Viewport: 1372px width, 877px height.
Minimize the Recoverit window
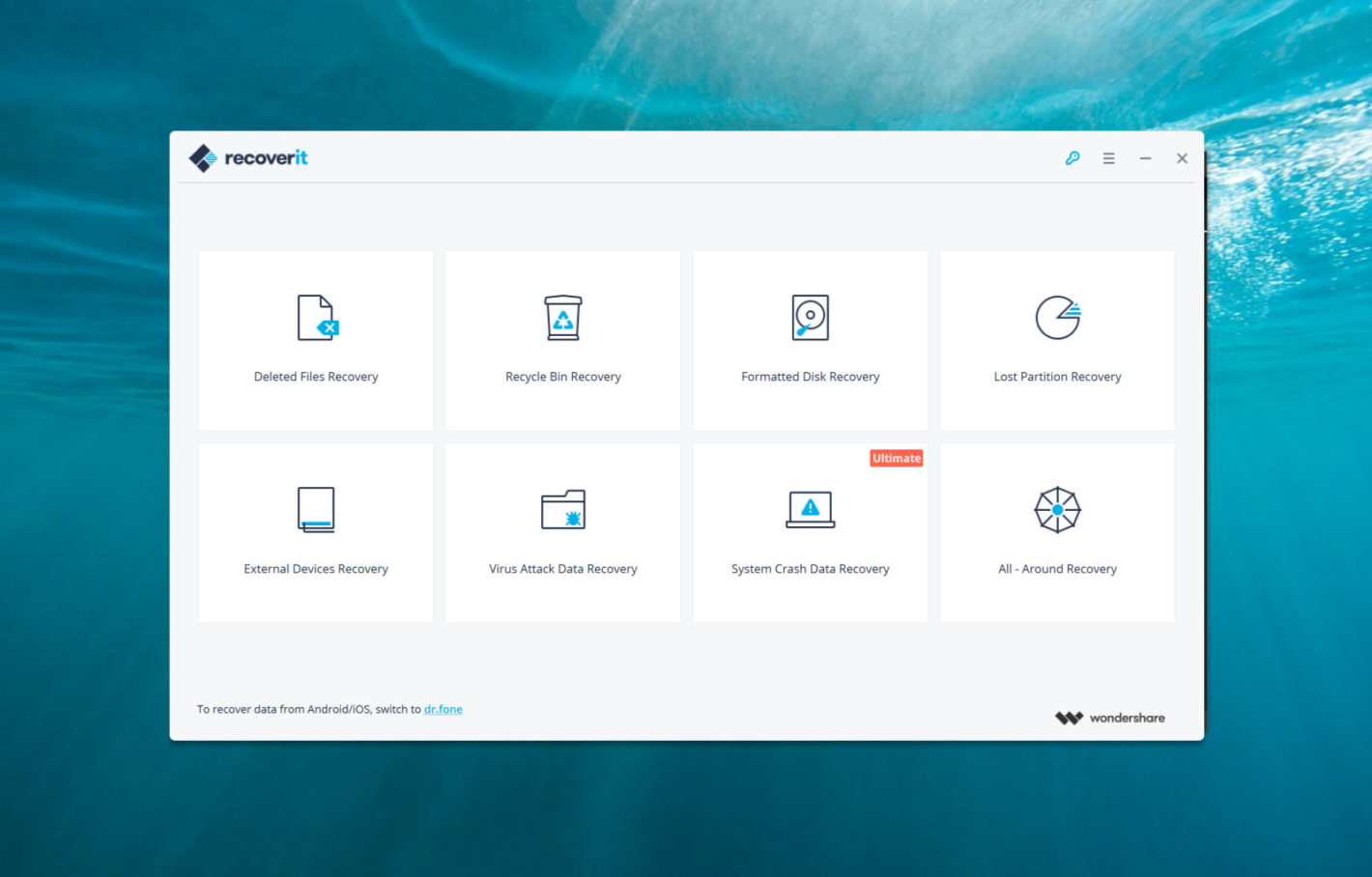point(1145,157)
